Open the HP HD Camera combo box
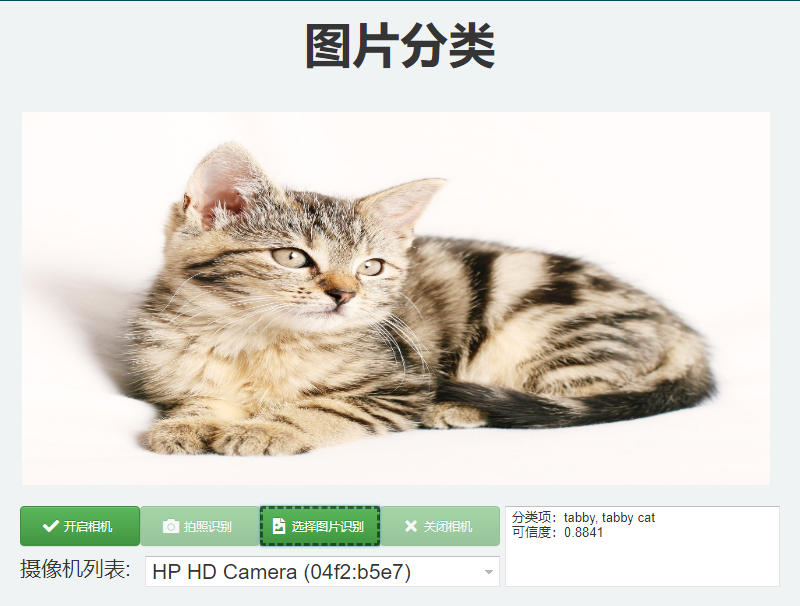800x606 pixels. [x=322, y=571]
